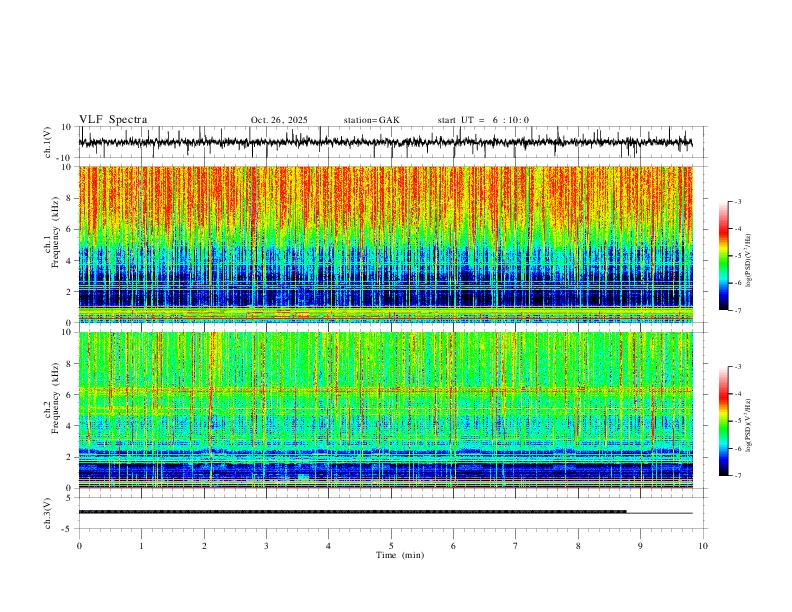The width and height of the screenshot is (792, 612).
Task: Click the time axis tick label '10'
Action: click(703, 546)
